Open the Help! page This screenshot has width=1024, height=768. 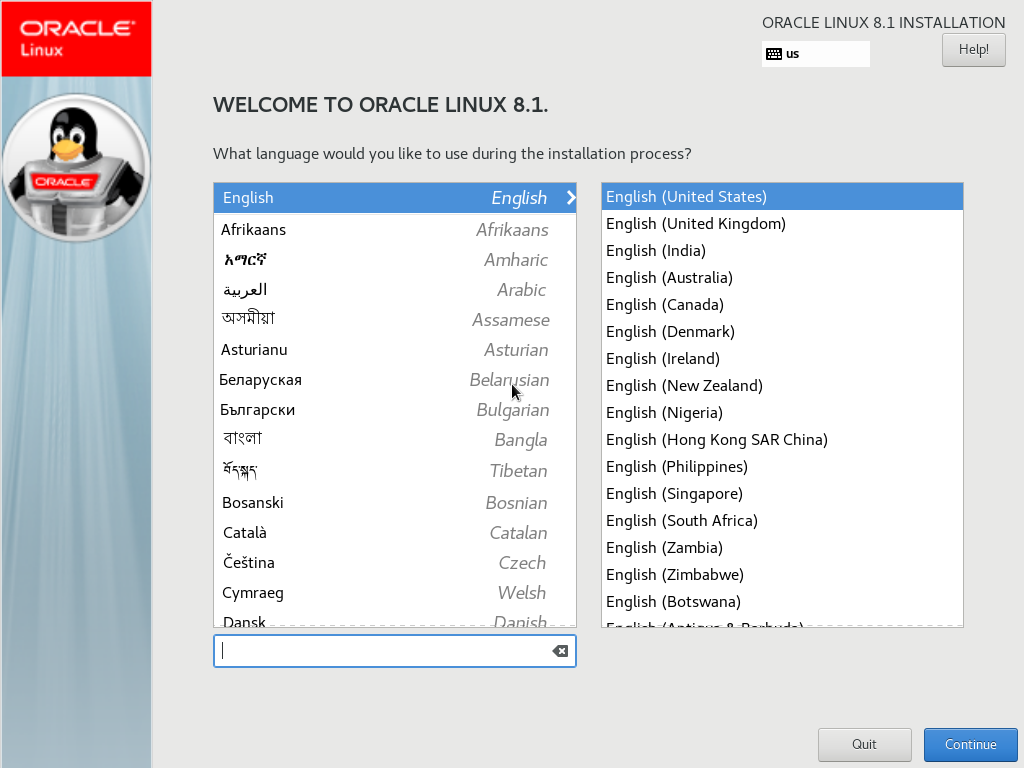click(973, 50)
